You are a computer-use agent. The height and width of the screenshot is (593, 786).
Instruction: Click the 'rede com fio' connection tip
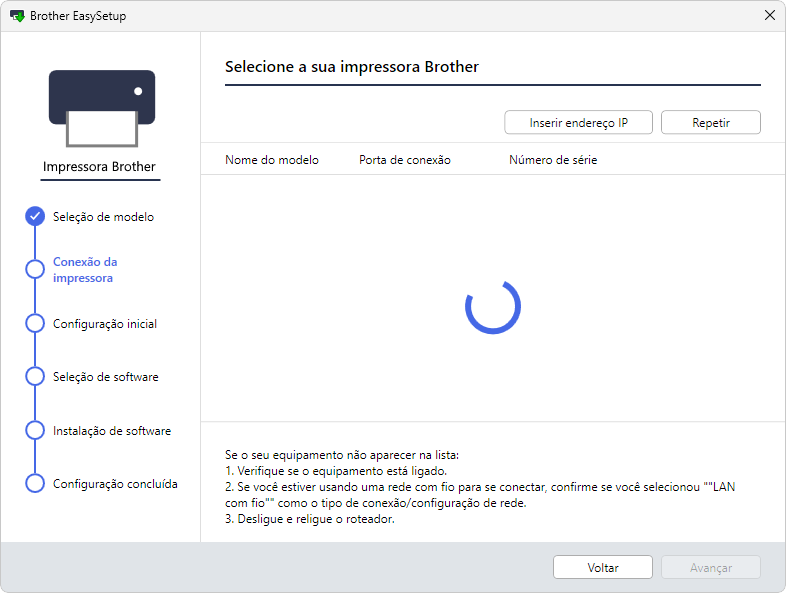tap(480, 495)
